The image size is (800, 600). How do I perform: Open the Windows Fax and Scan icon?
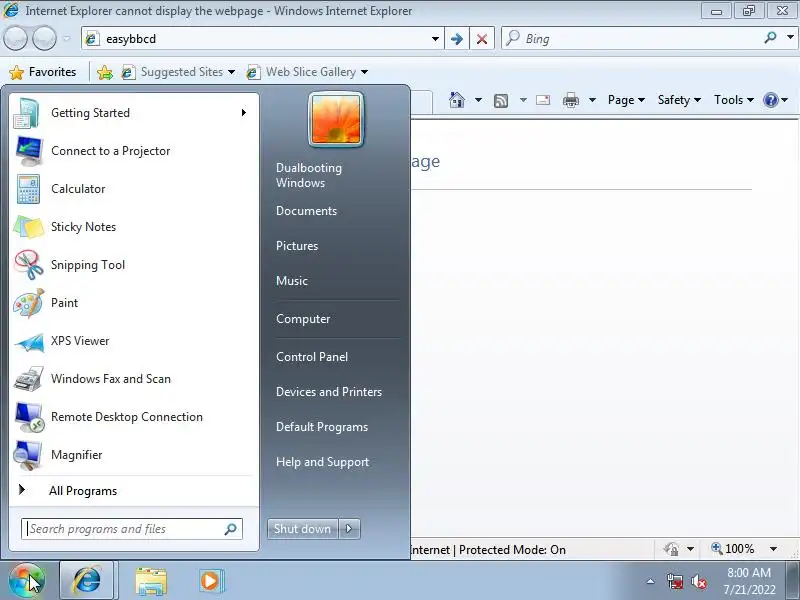(x=29, y=379)
